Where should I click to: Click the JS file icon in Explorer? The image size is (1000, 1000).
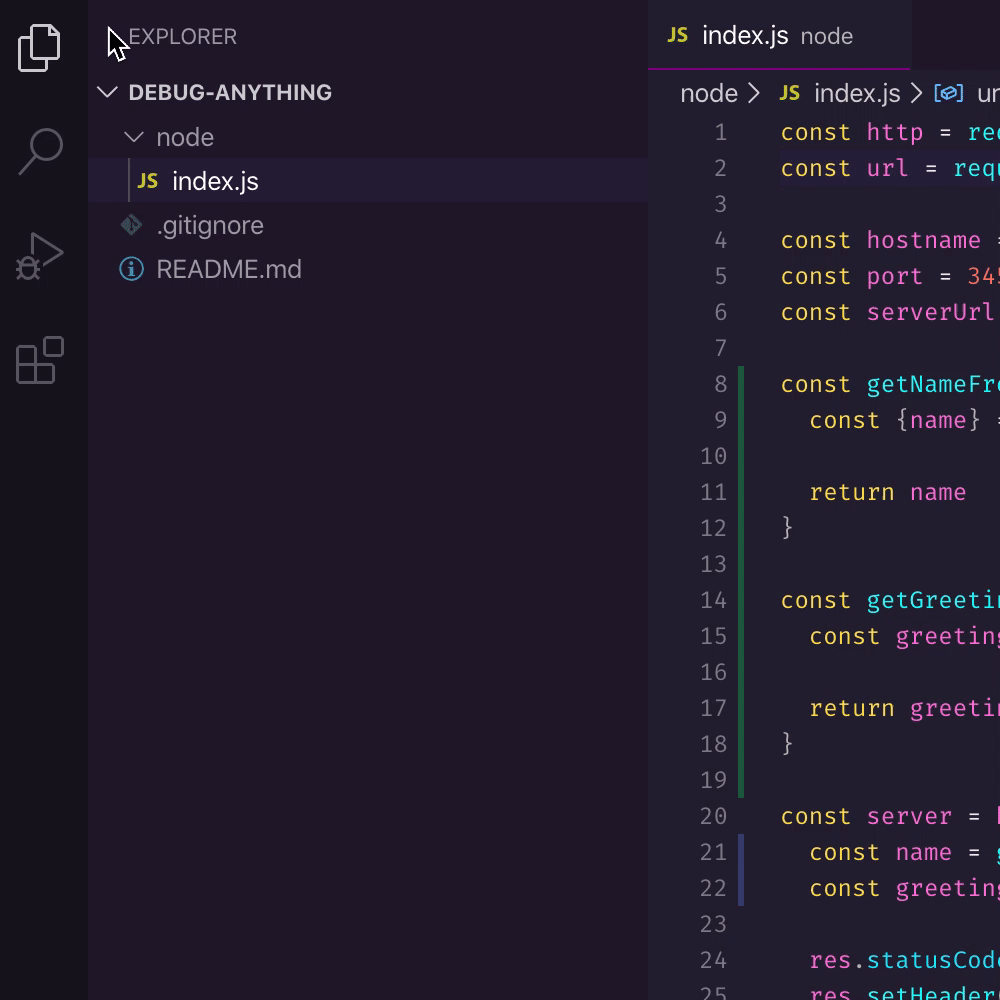[x=146, y=181]
